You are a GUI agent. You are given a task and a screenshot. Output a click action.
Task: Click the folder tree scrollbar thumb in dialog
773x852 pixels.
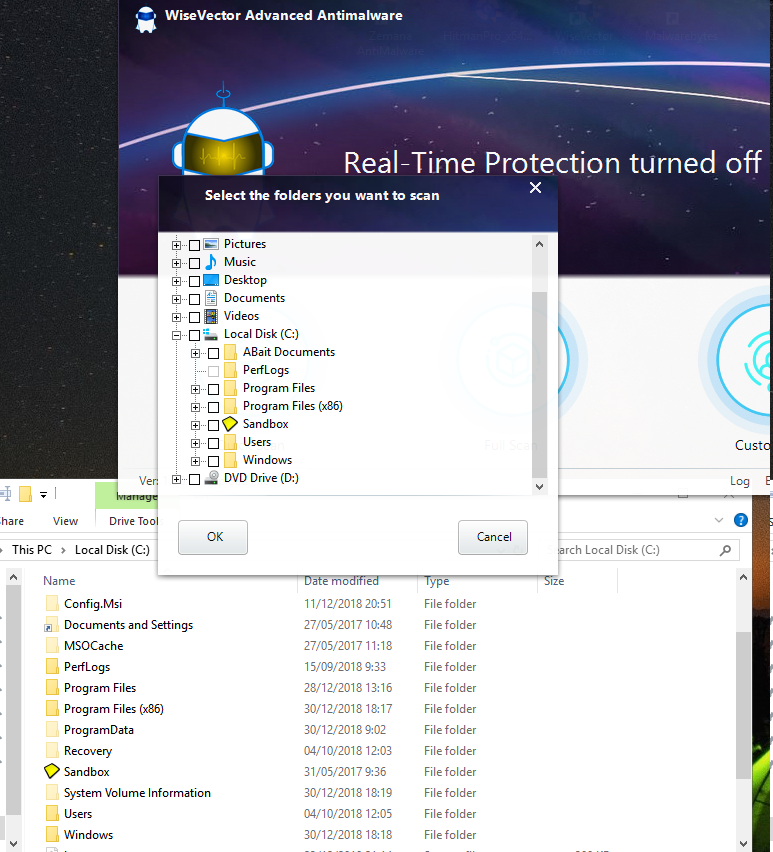click(x=539, y=384)
